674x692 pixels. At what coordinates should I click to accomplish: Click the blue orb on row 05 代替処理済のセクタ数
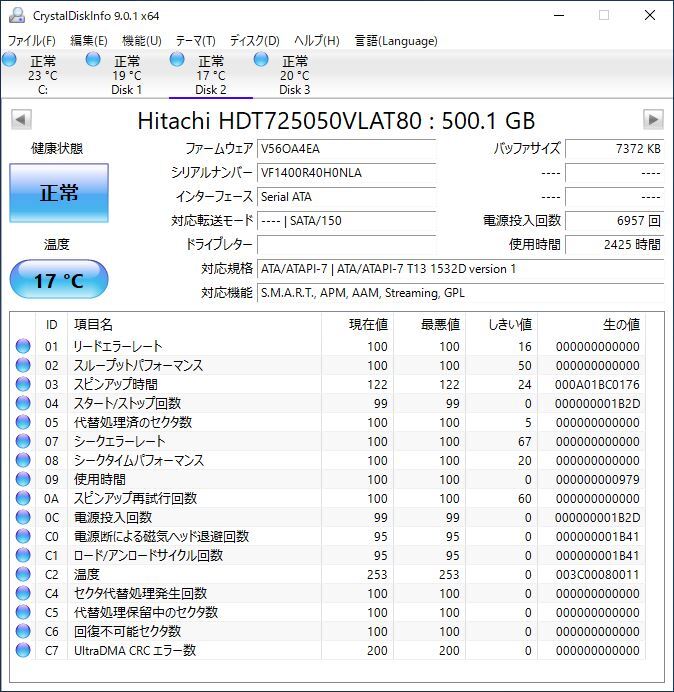coord(23,422)
